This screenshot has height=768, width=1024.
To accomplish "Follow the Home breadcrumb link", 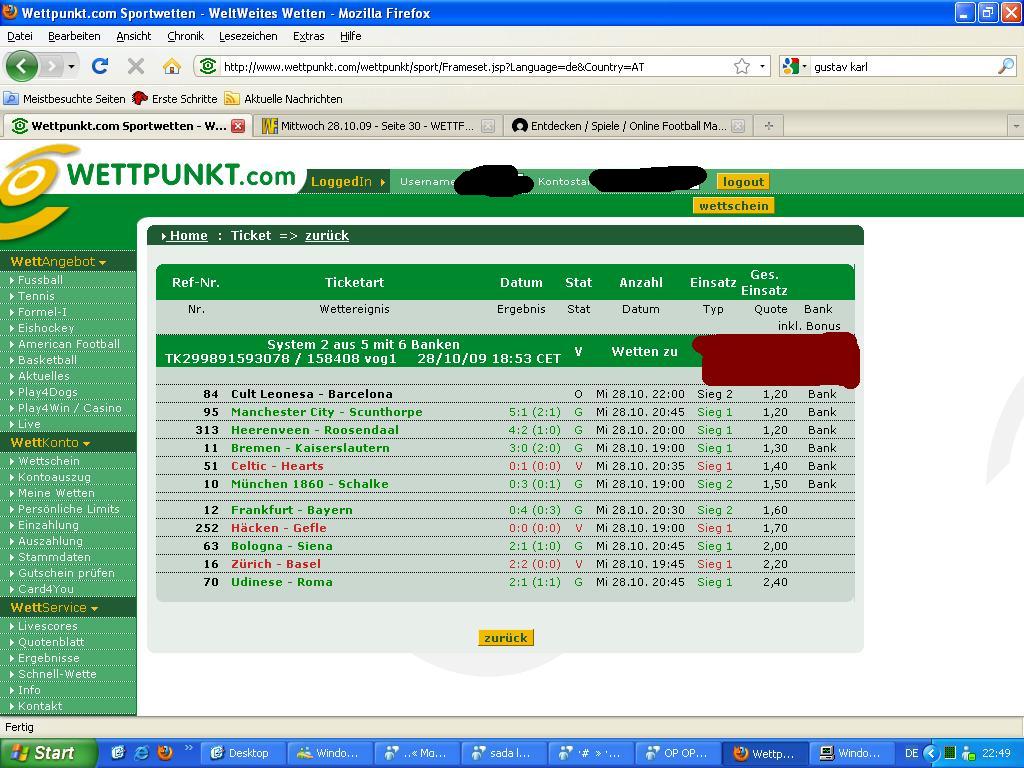I will point(188,236).
